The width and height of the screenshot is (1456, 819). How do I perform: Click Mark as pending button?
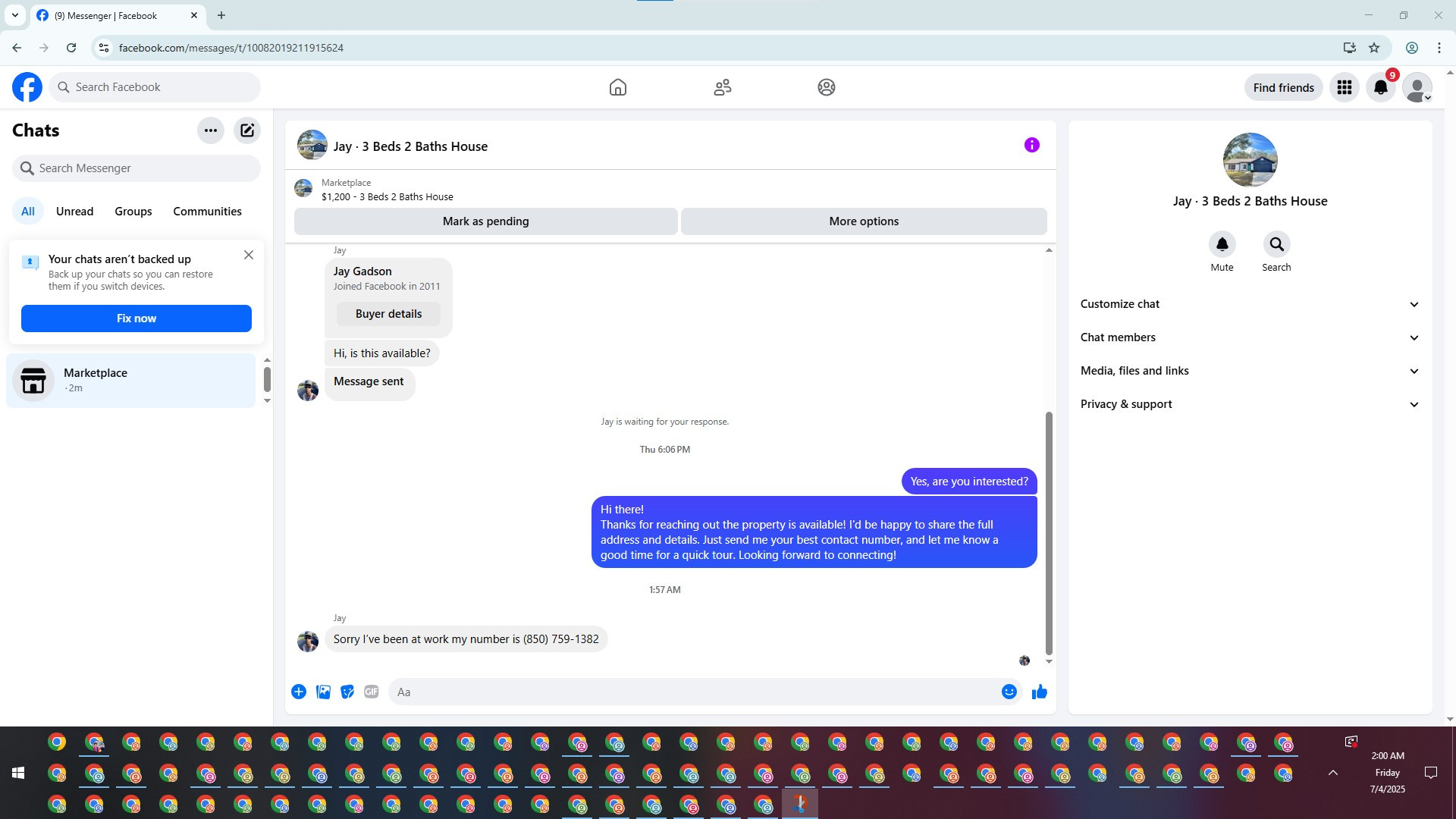[x=485, y=221]
